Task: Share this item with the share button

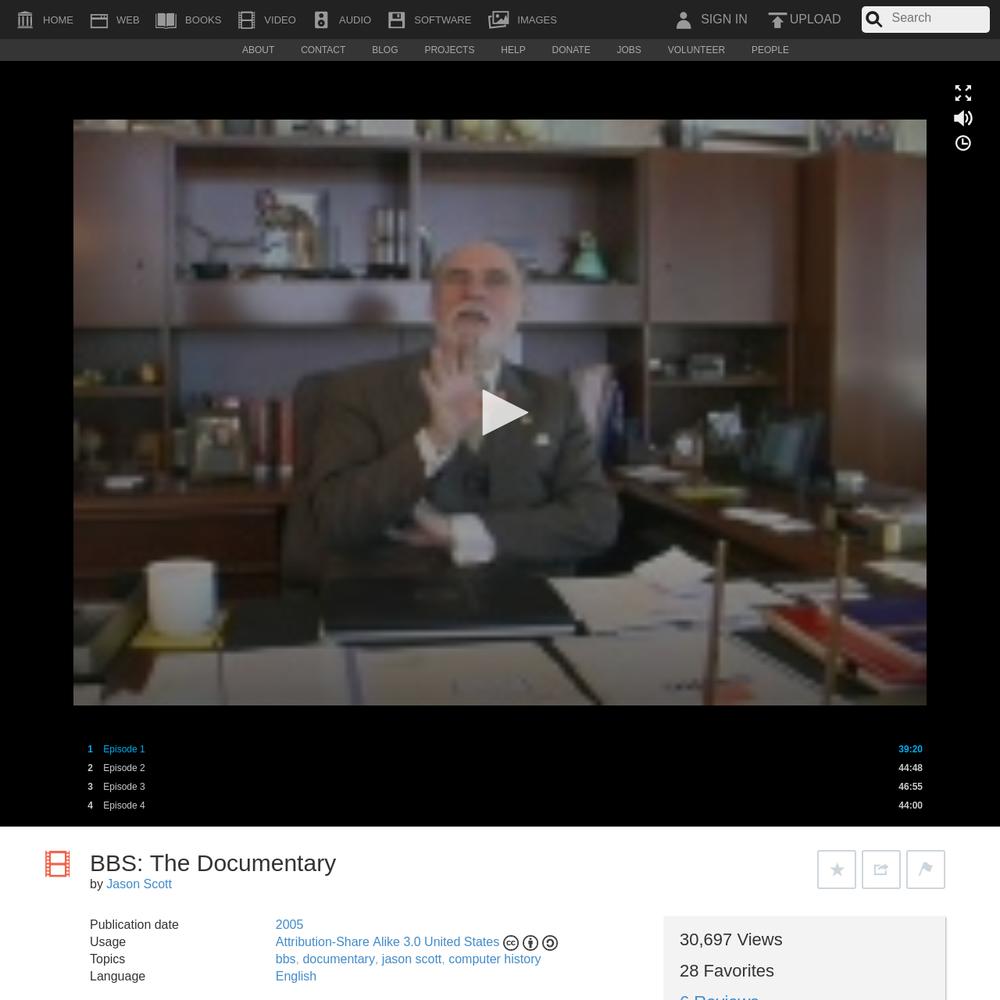Action: 881,869
